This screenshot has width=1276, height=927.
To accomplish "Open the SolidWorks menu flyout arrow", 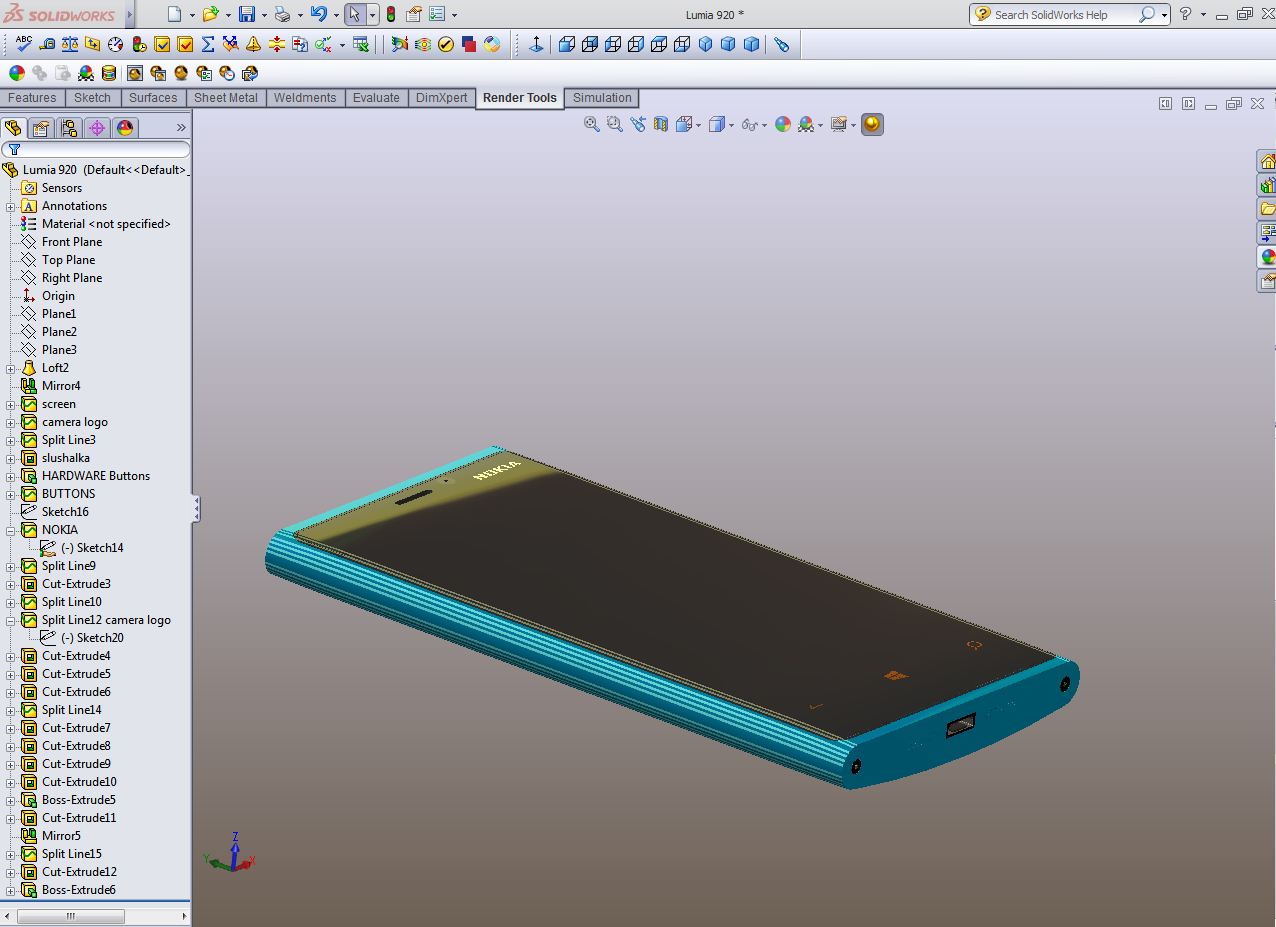I will pos(128,14).
